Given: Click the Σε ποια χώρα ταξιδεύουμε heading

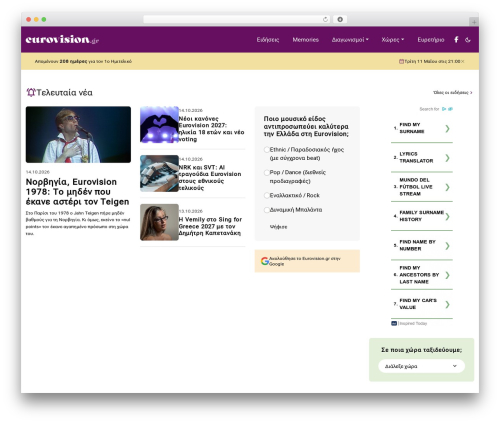Looking at the screenshot, I should tap(421, 350).
